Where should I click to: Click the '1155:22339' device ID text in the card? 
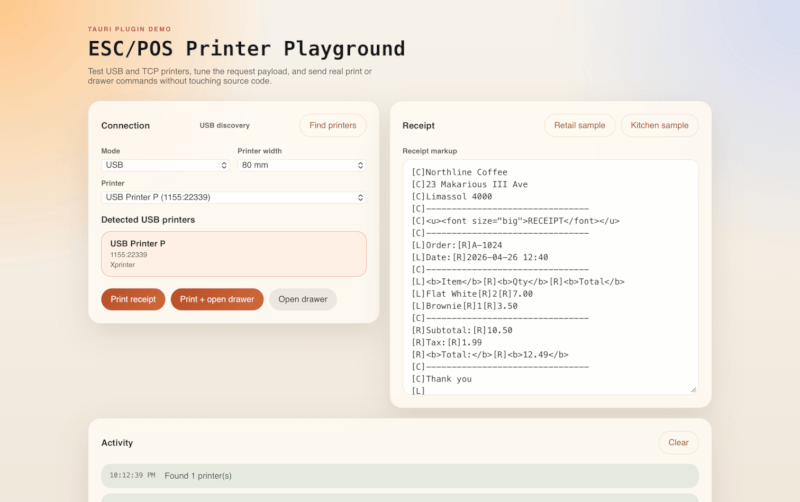(129, 255)
